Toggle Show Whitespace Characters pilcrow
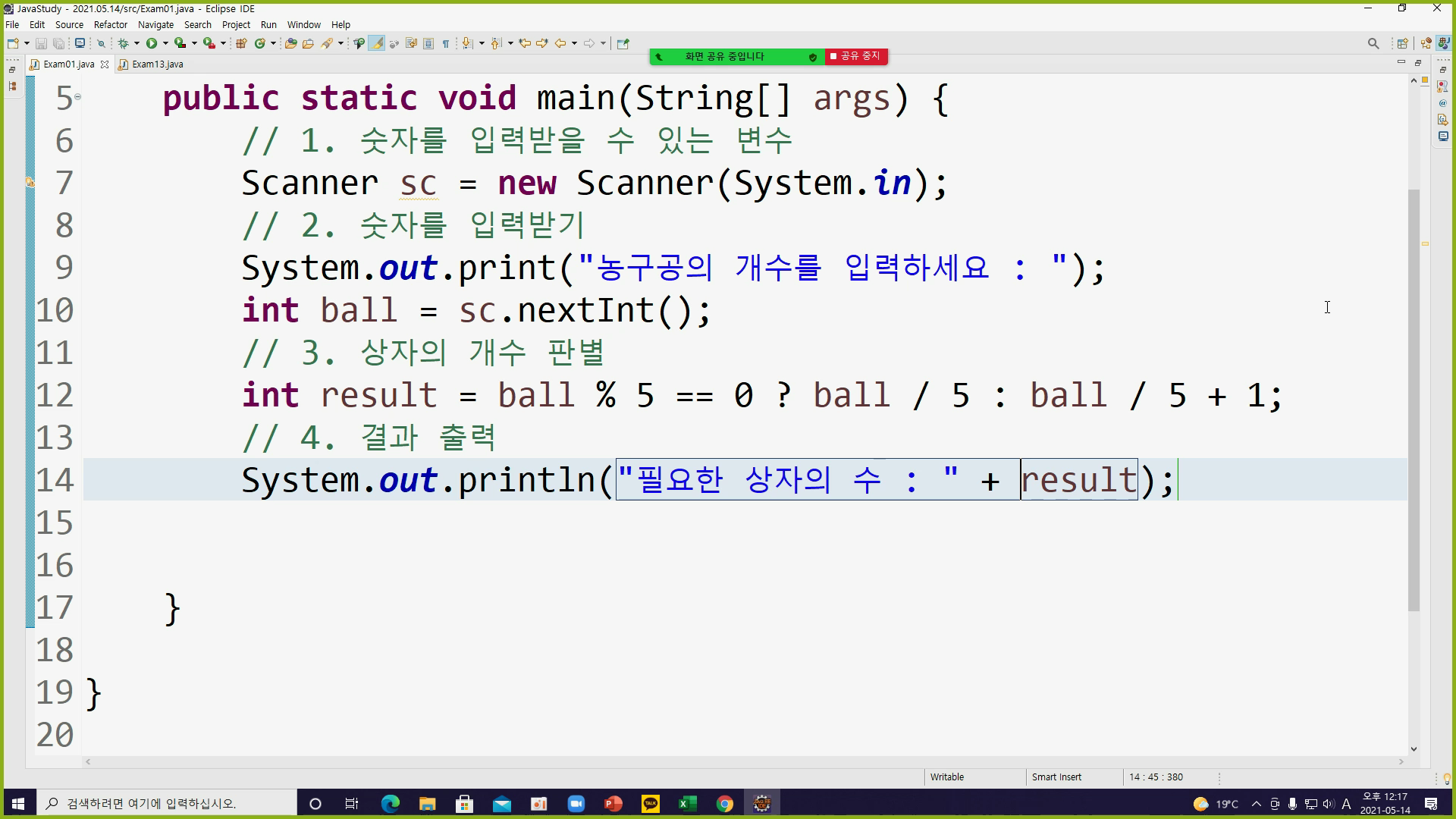 (x=445, y=43)
